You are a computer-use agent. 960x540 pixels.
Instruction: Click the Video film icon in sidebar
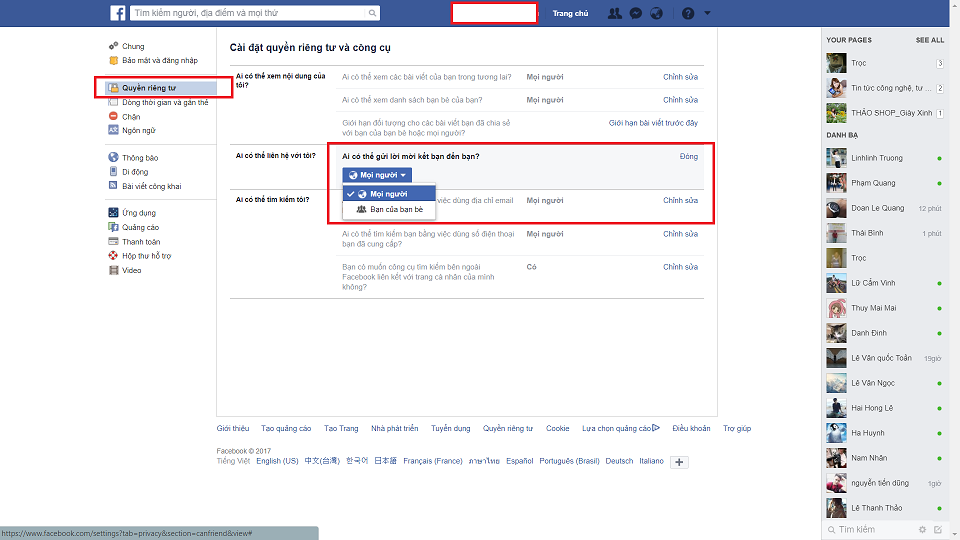113,270
